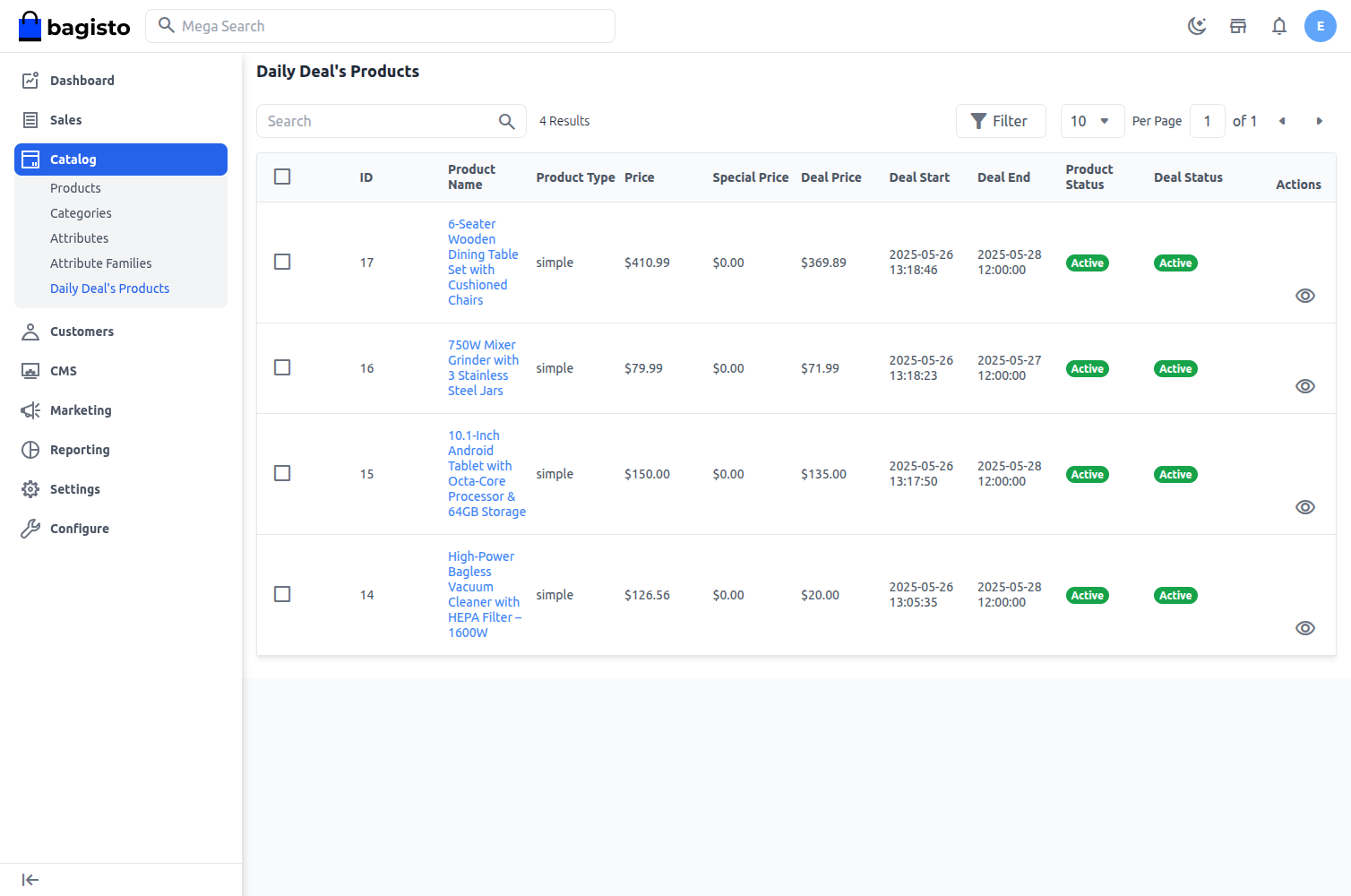Click the Mega Search magnifier icon
The height and width of the screenshot is (896, 1351).
click(167, 25)
